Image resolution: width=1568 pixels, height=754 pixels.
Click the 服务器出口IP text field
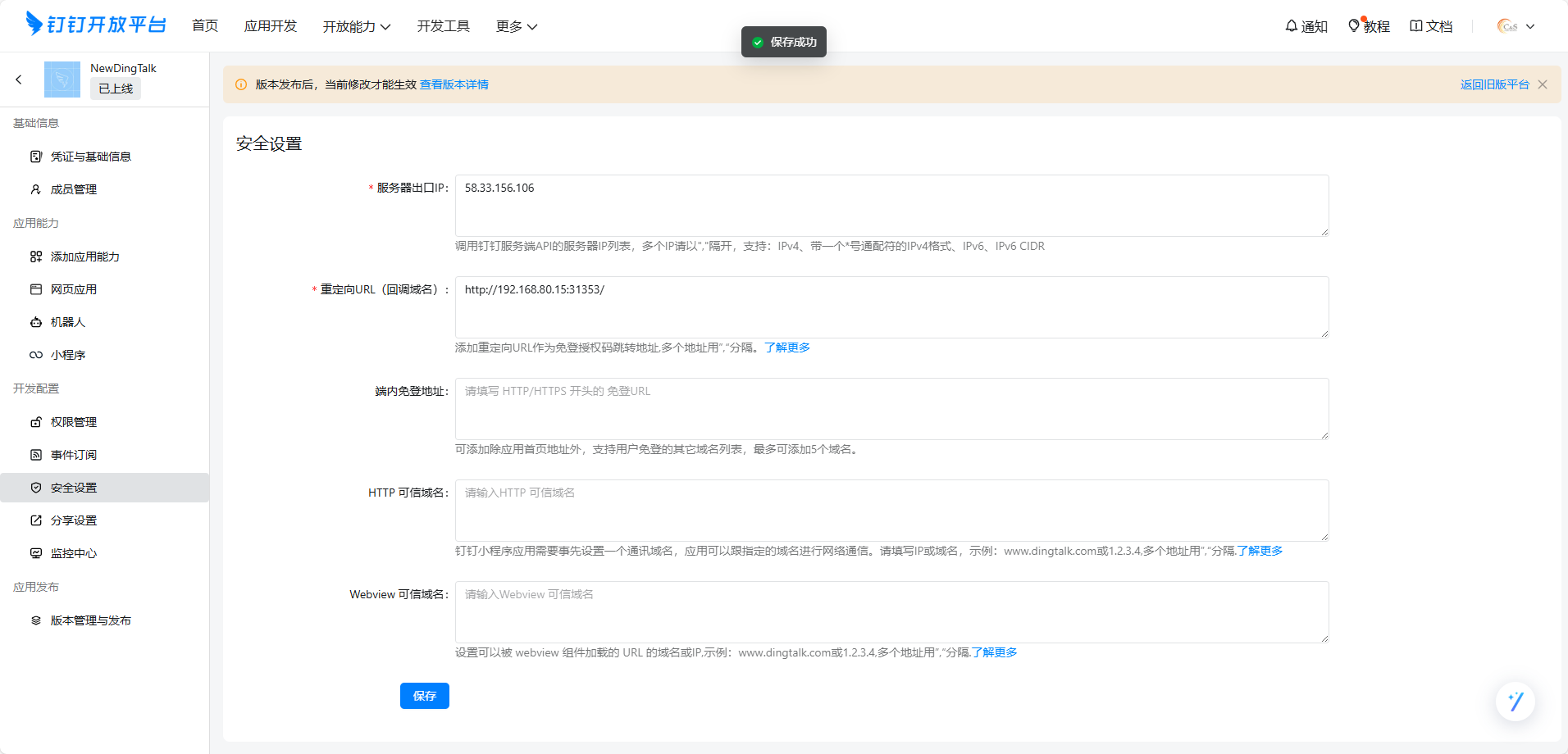click(x=891, y=206)
